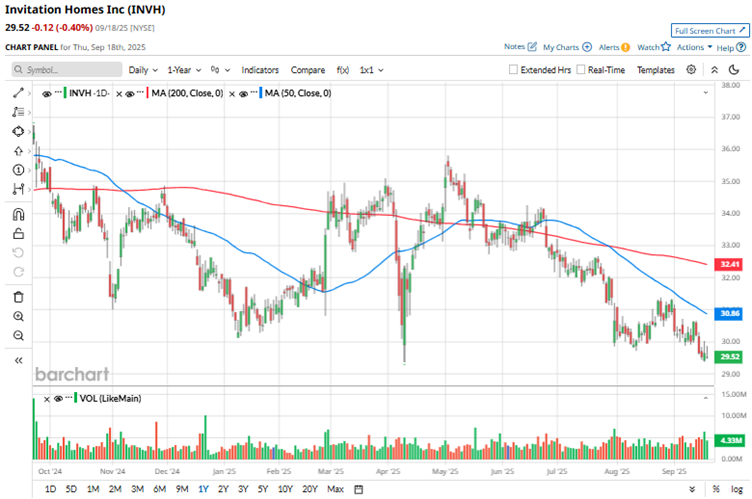Viewport: 752px width, 499px height.
Task: Select the Max range tab
Action: point(335,489)
